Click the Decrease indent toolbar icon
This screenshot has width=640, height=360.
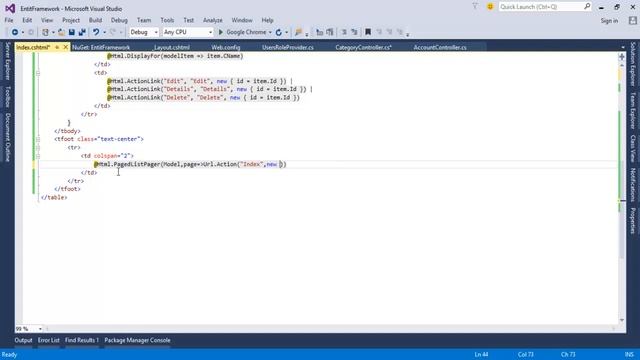pos(320,32)
